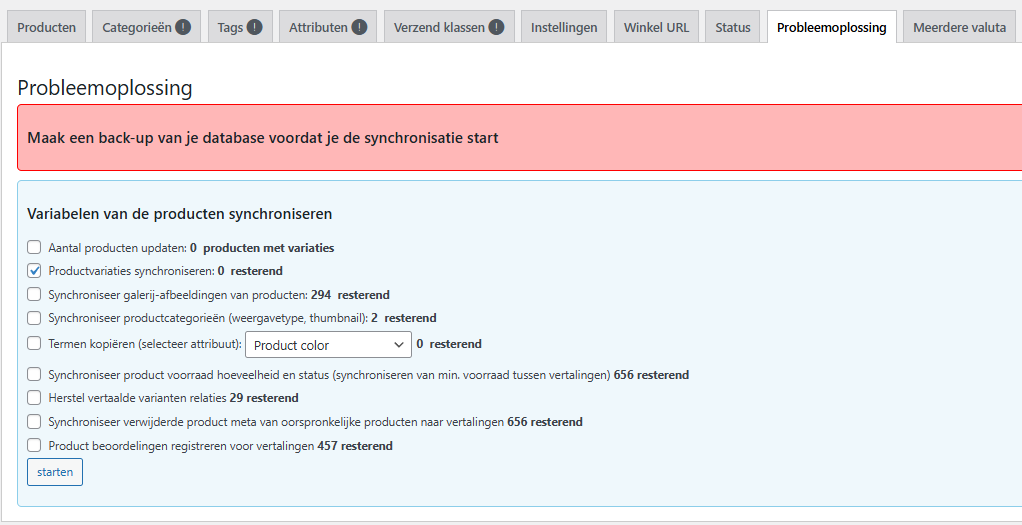1022x525 pixels.
Task: Tick Herstel vertaalde varianten relaties checkbox
Action: pyautogui.click(x=34, y=397)
